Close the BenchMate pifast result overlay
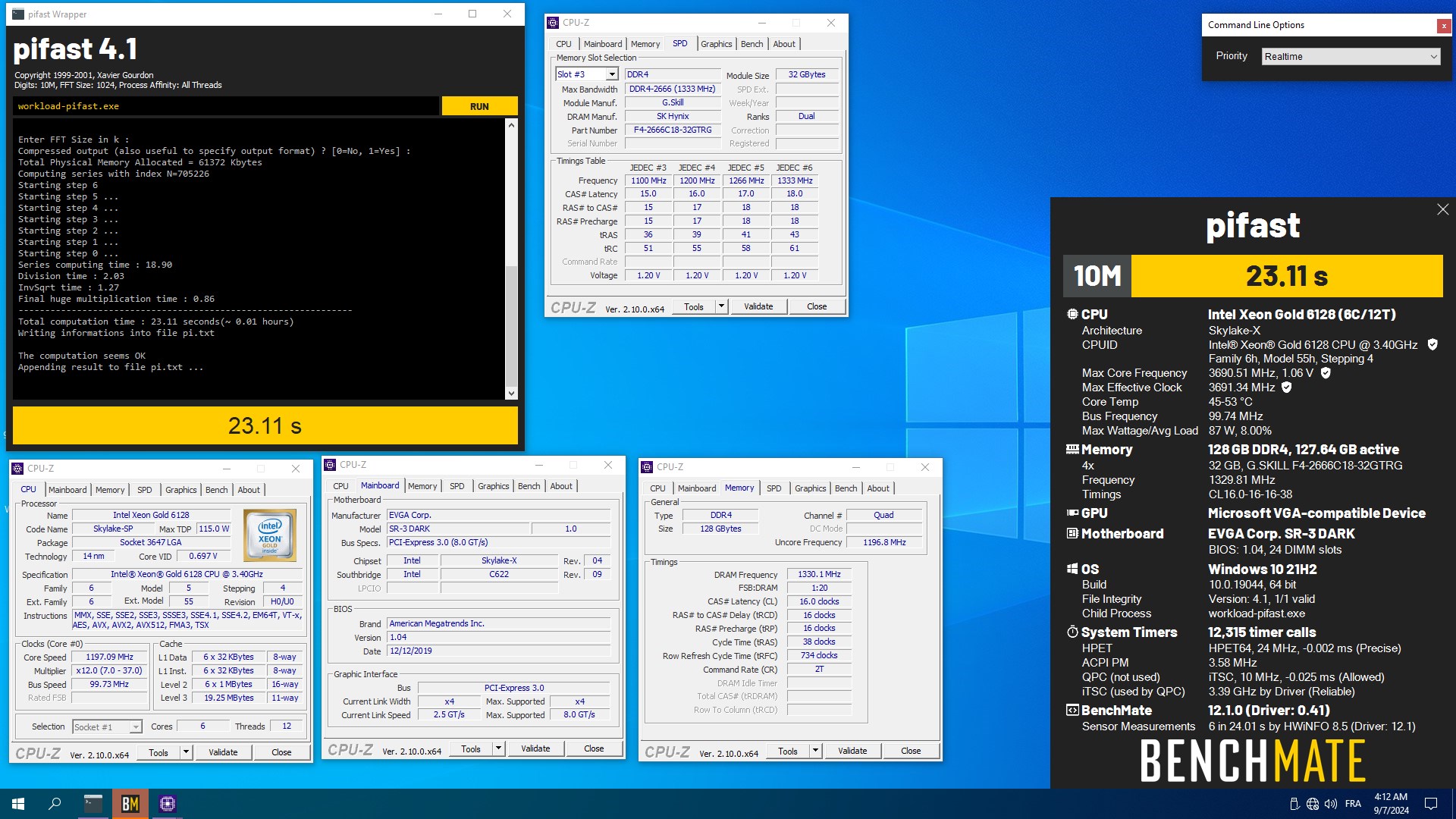The width and height of the screenshot is (1456, 819). click(x=1442, y=209)
